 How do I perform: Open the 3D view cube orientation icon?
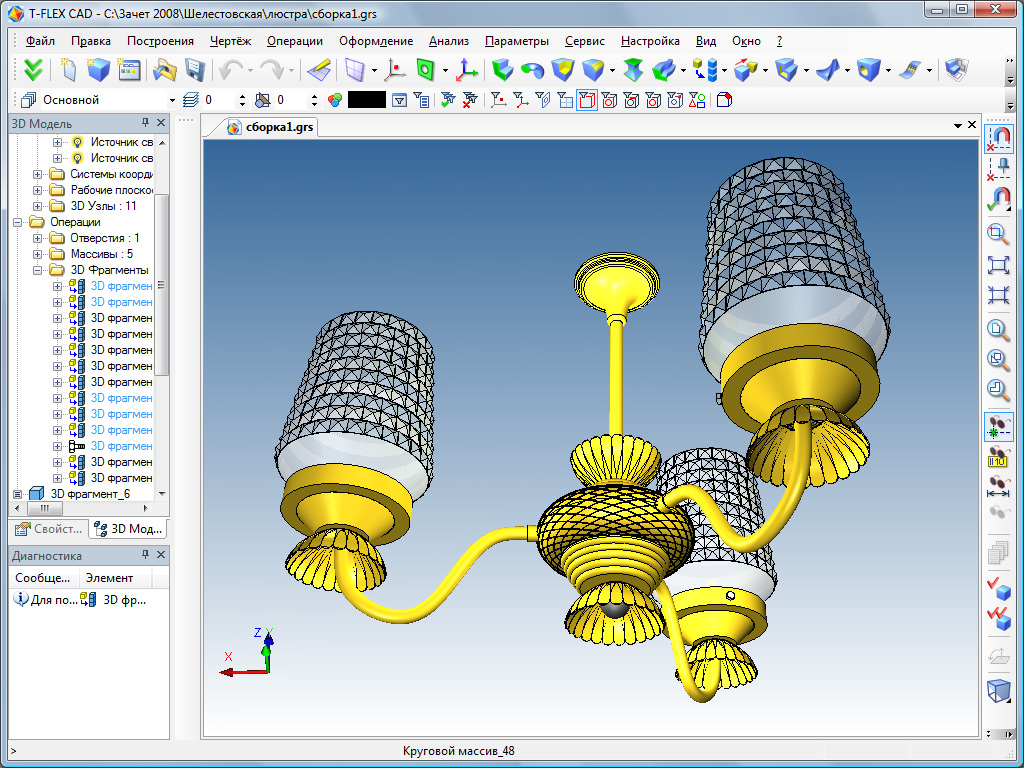998,690
